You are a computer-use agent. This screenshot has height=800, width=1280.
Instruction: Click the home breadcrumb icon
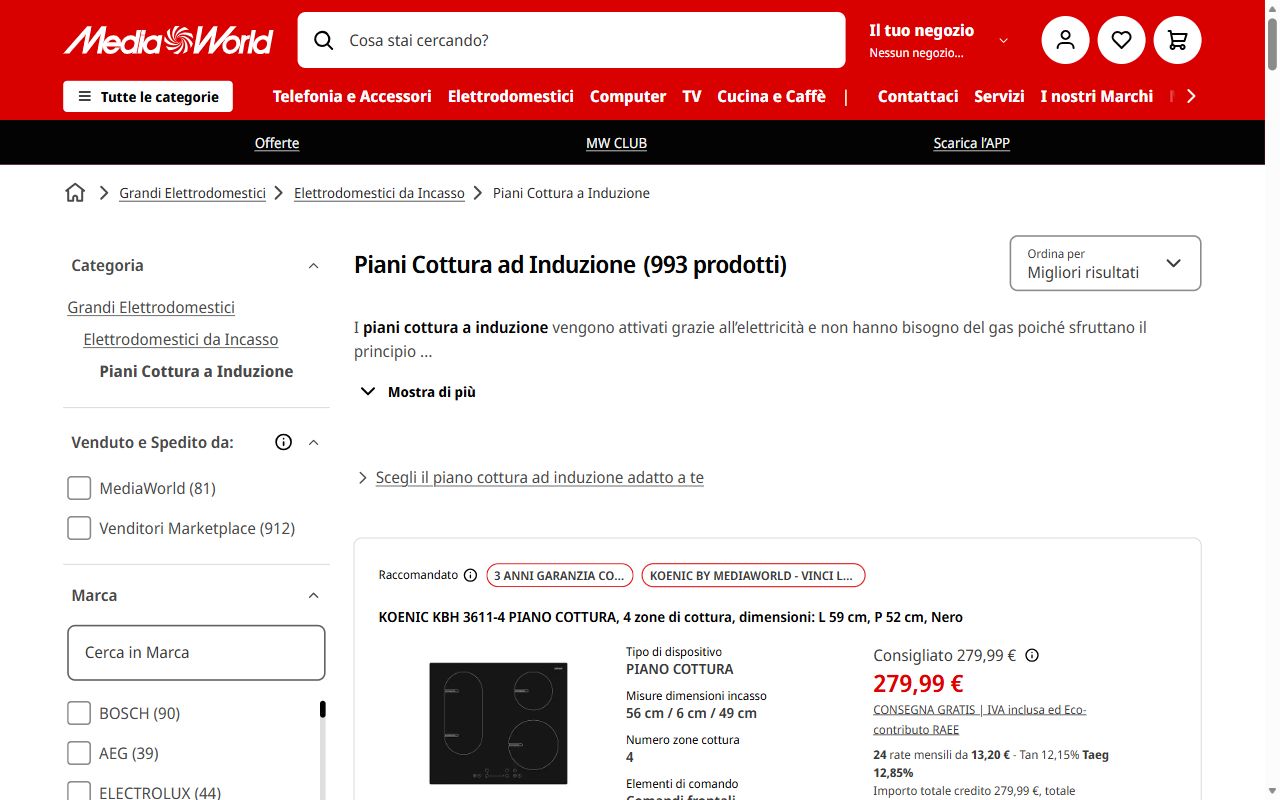(x=75, y=193)
